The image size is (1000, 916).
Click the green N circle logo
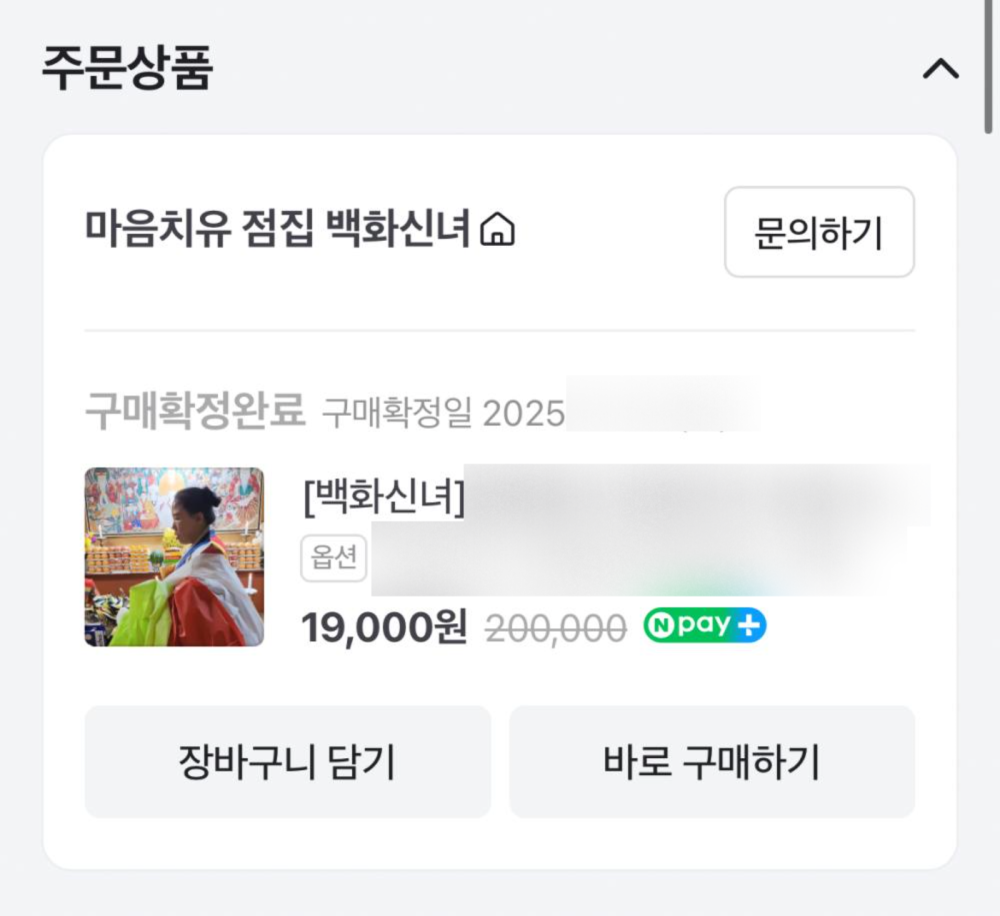660,625
